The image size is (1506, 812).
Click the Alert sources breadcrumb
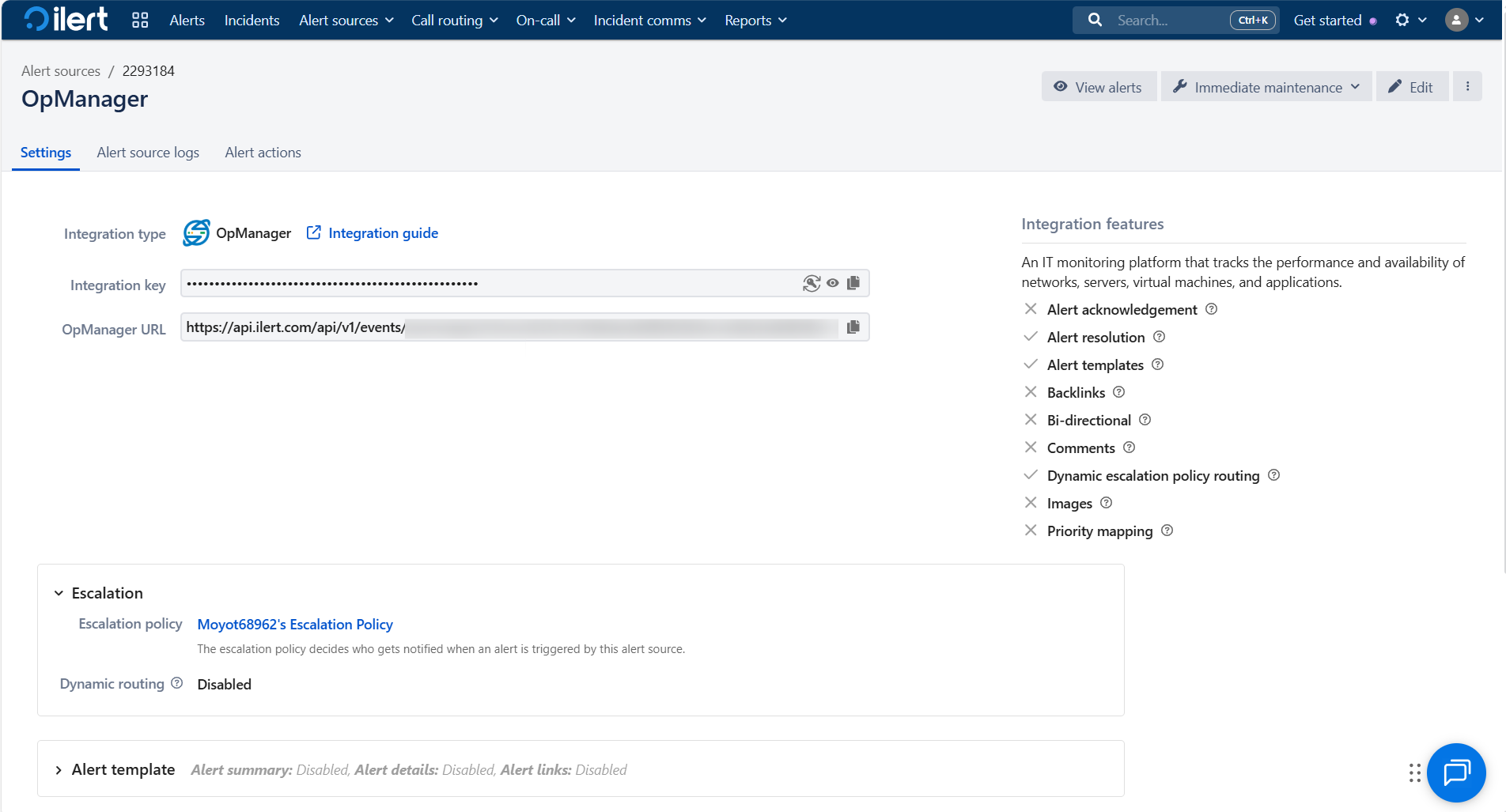[61, 71]
